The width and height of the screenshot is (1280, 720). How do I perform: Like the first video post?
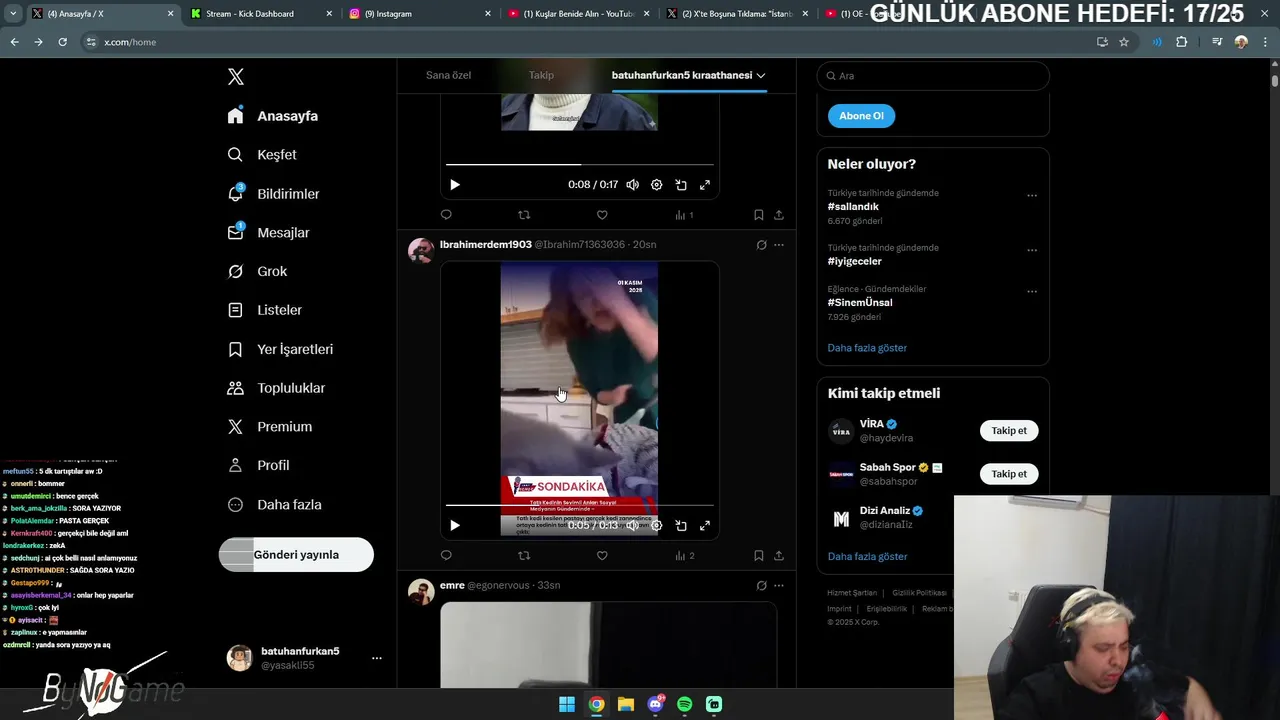tap(602, 215)
